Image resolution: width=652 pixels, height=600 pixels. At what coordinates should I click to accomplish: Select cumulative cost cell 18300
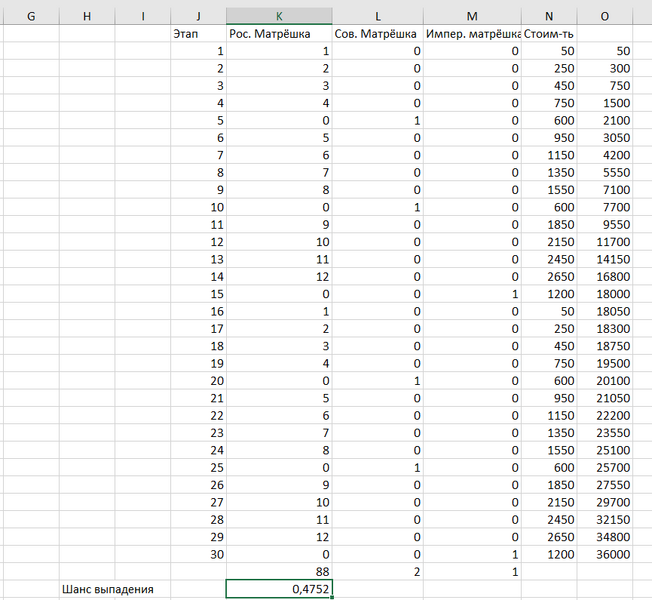tap(605, 328)
